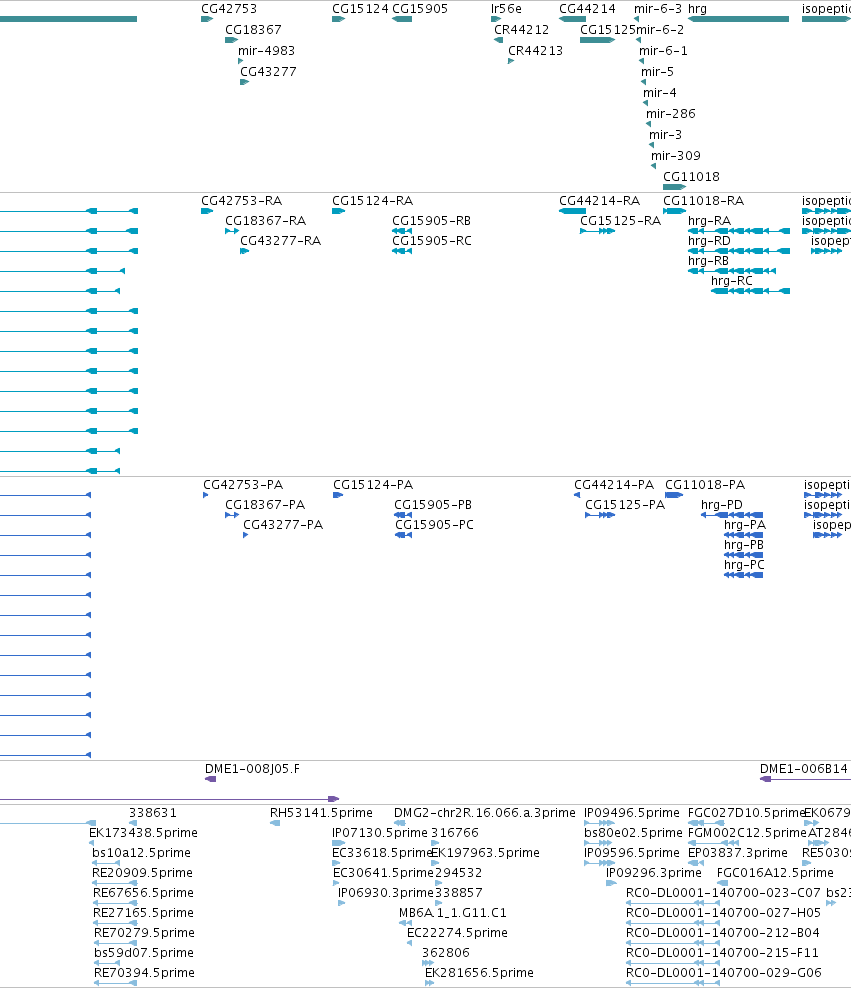Image resolution: width=851 pixels, height=988 pixels.
Task: Click the mir-3 gene label
Action: tap(666, 134)
